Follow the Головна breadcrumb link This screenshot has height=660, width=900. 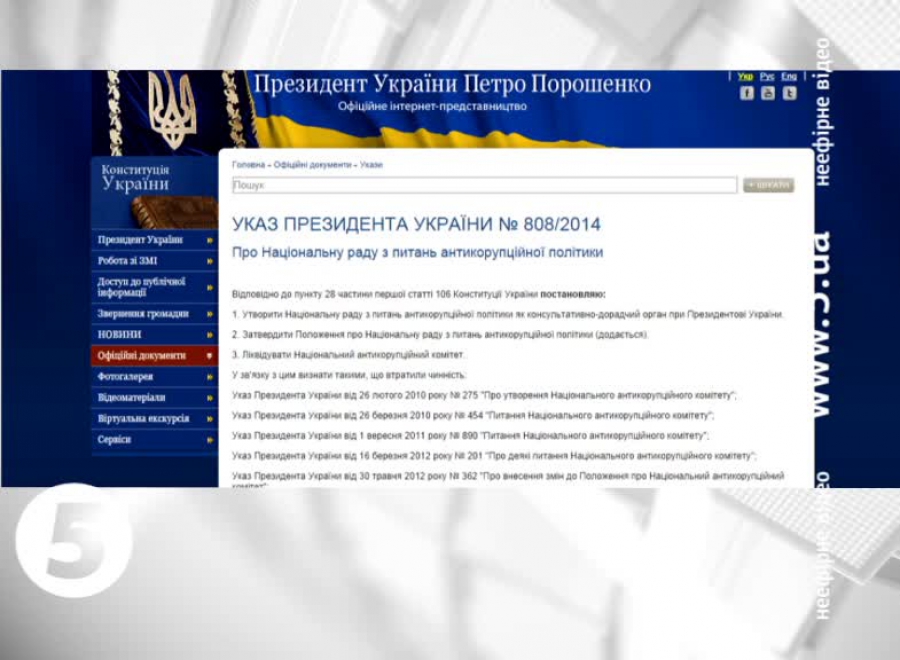(x=248, y=164)
